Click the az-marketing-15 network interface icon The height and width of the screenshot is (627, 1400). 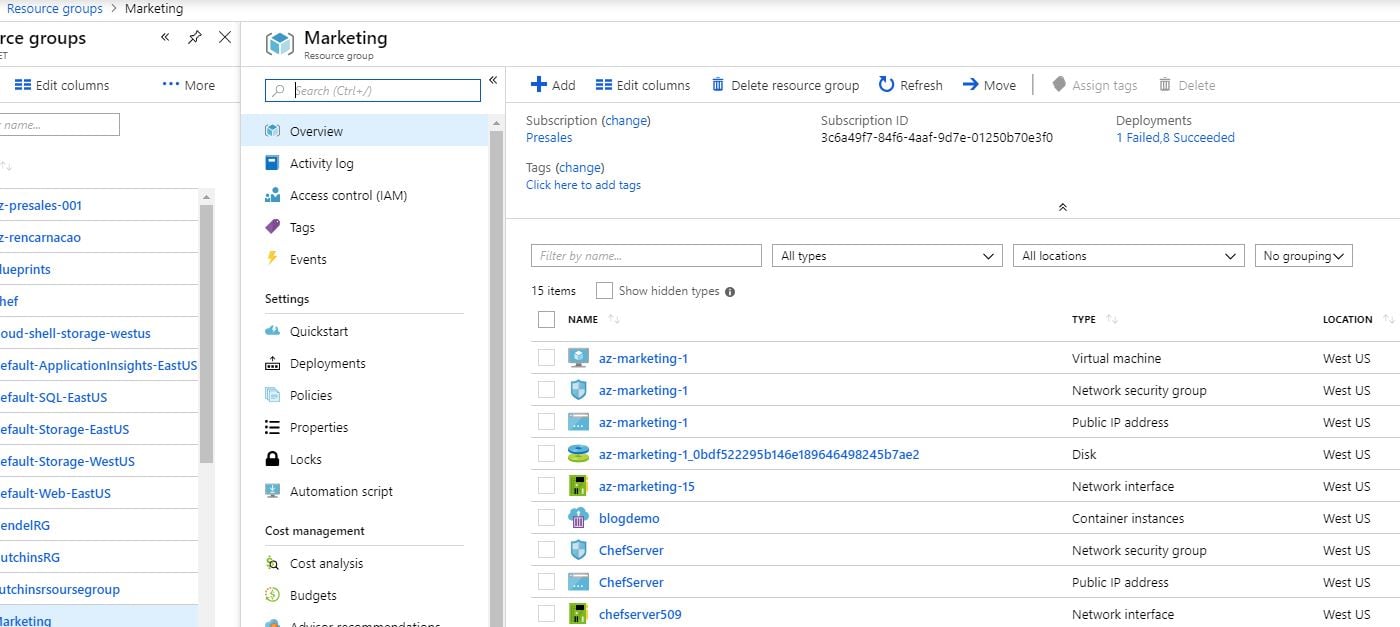tap(578, 486)
